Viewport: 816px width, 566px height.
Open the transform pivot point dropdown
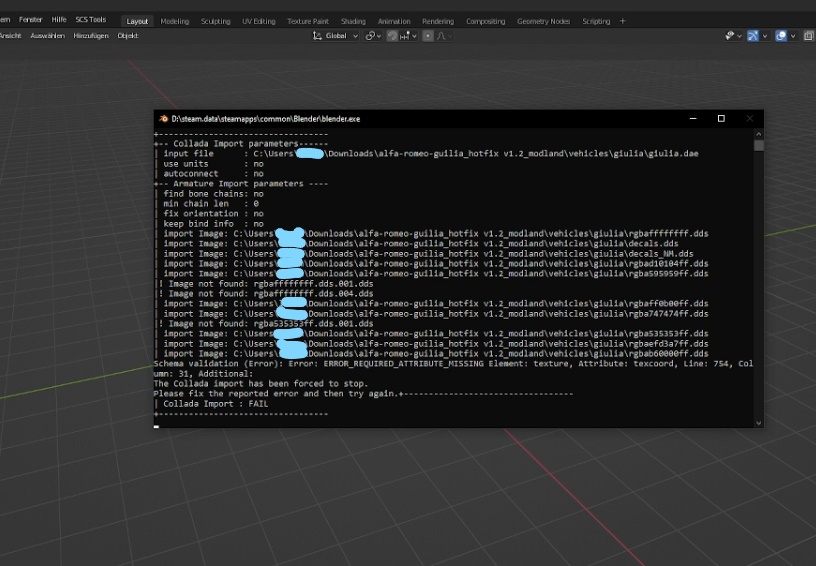tap(373, 36)
